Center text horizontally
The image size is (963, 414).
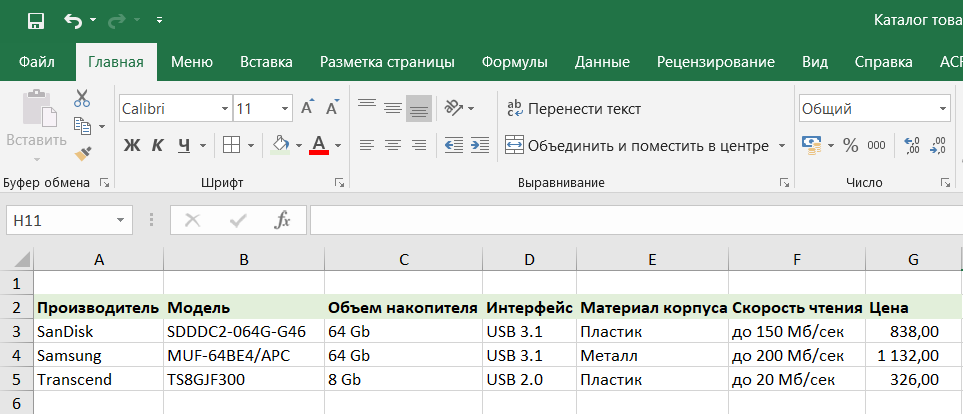(x=392, y=146)
